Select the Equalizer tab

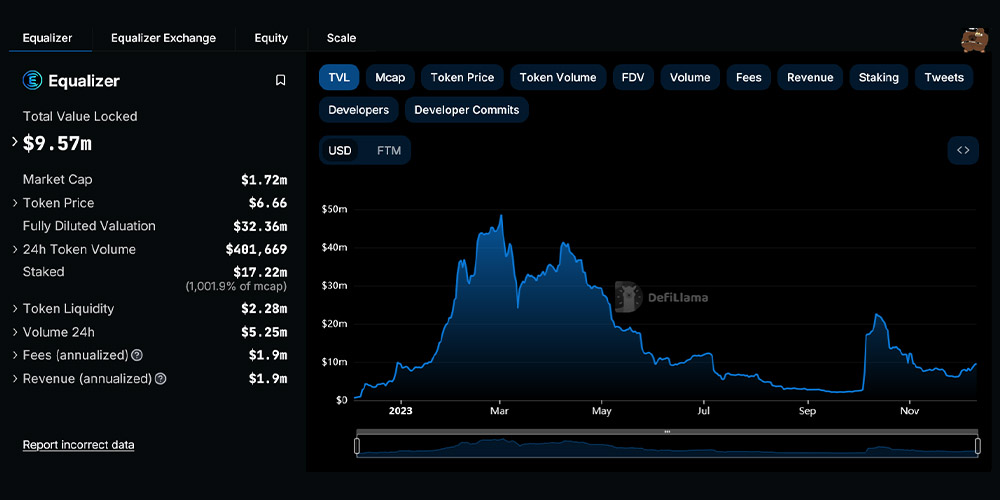[47, 38]
